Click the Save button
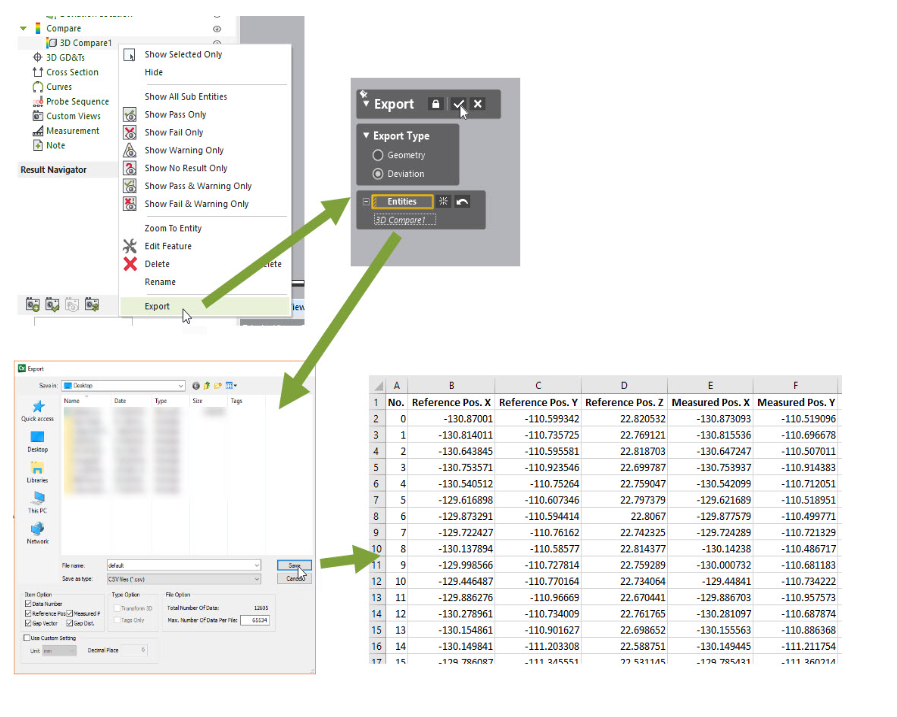Screen dimensions: 897x717 click(x=295, y=565)
